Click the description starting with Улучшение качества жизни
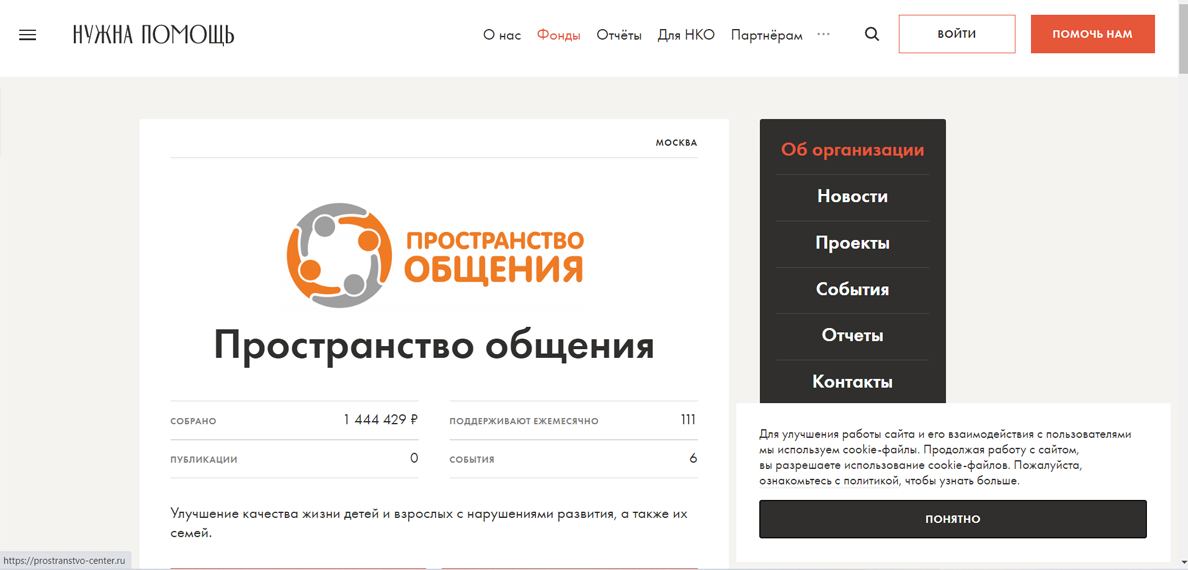The image size is (1188, 570). click(429, 524)
